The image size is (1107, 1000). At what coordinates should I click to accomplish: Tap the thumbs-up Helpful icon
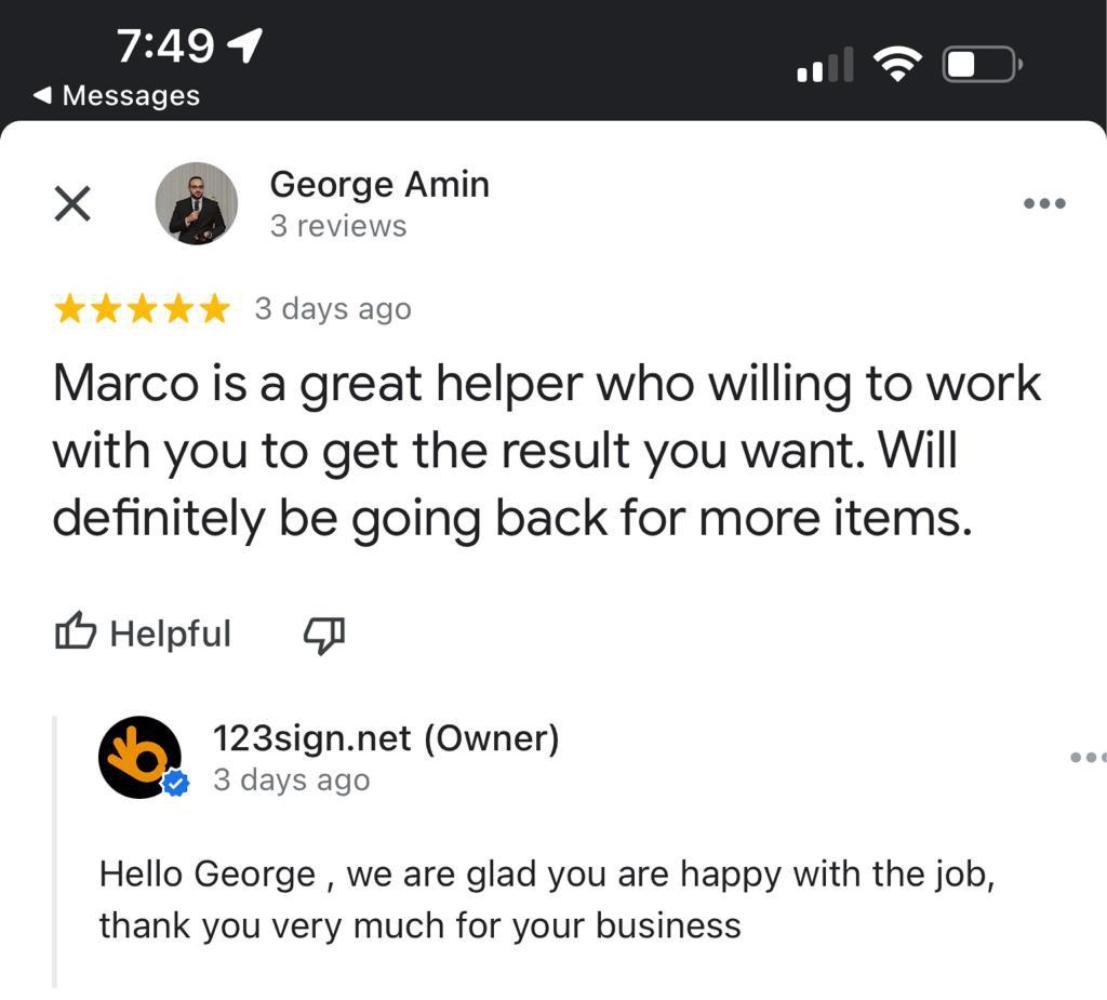76,633
